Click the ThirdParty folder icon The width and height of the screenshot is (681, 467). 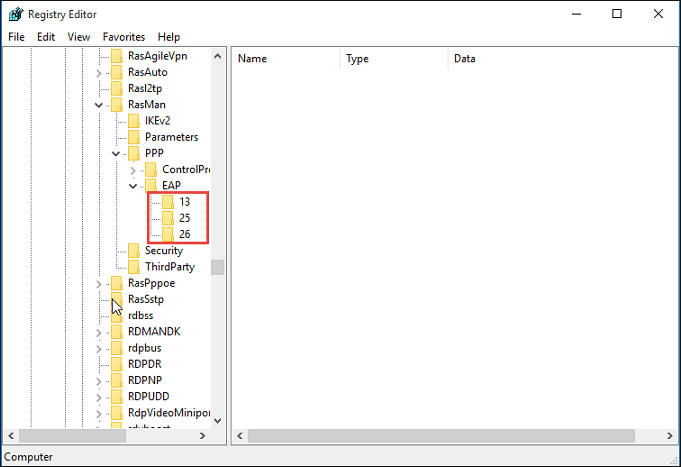tap(134, 267)
